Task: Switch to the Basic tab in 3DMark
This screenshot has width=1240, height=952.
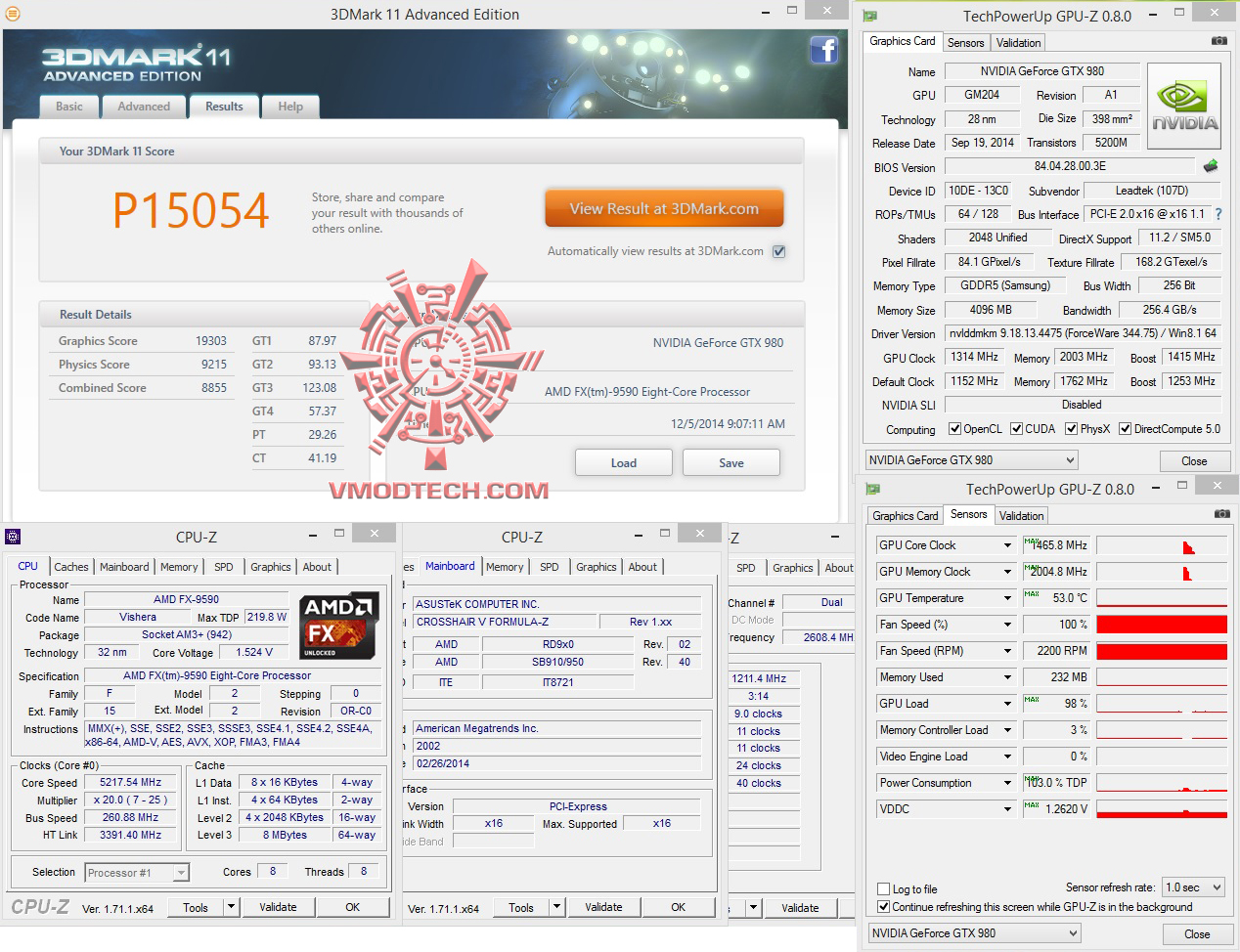Action: click(x=69, y=107)
